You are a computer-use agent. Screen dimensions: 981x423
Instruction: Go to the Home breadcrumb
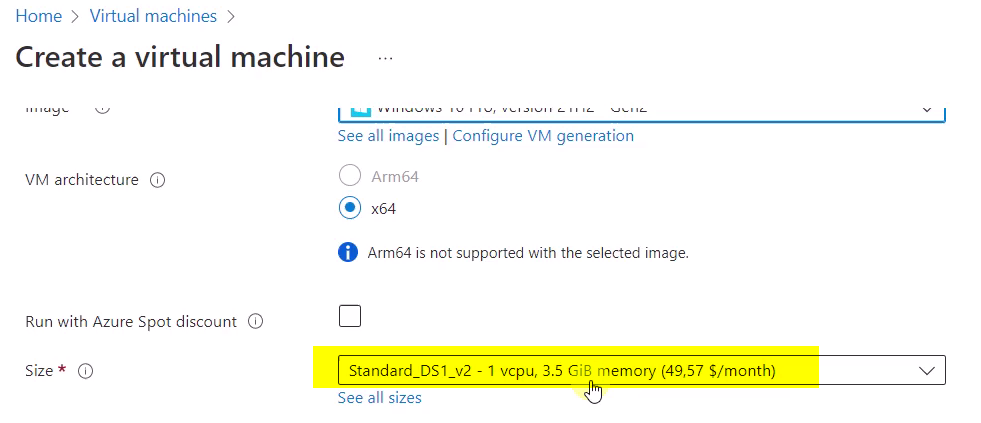(x=39, y=16)
